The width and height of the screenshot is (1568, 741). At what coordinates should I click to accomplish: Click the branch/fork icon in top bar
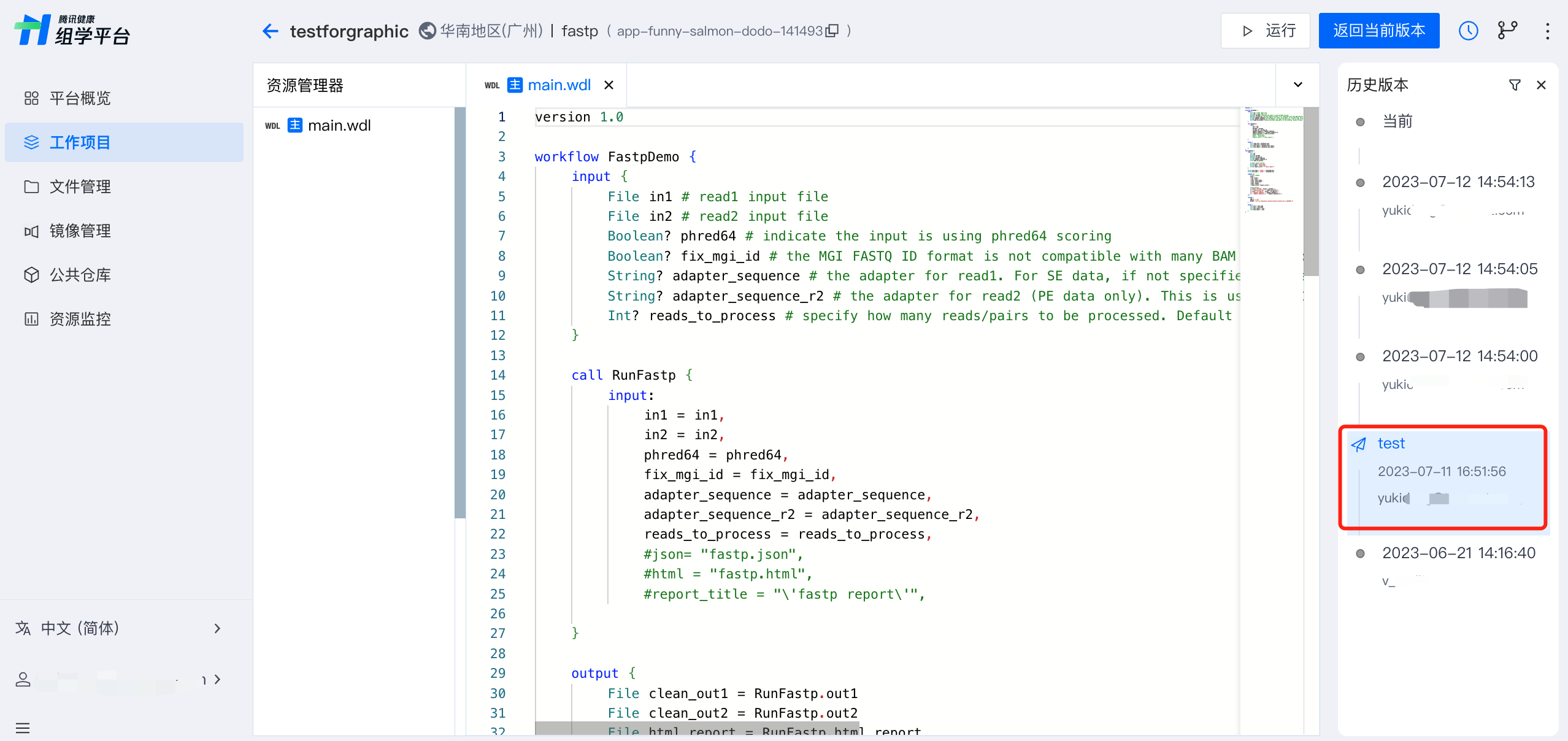tap(1507, 31)
